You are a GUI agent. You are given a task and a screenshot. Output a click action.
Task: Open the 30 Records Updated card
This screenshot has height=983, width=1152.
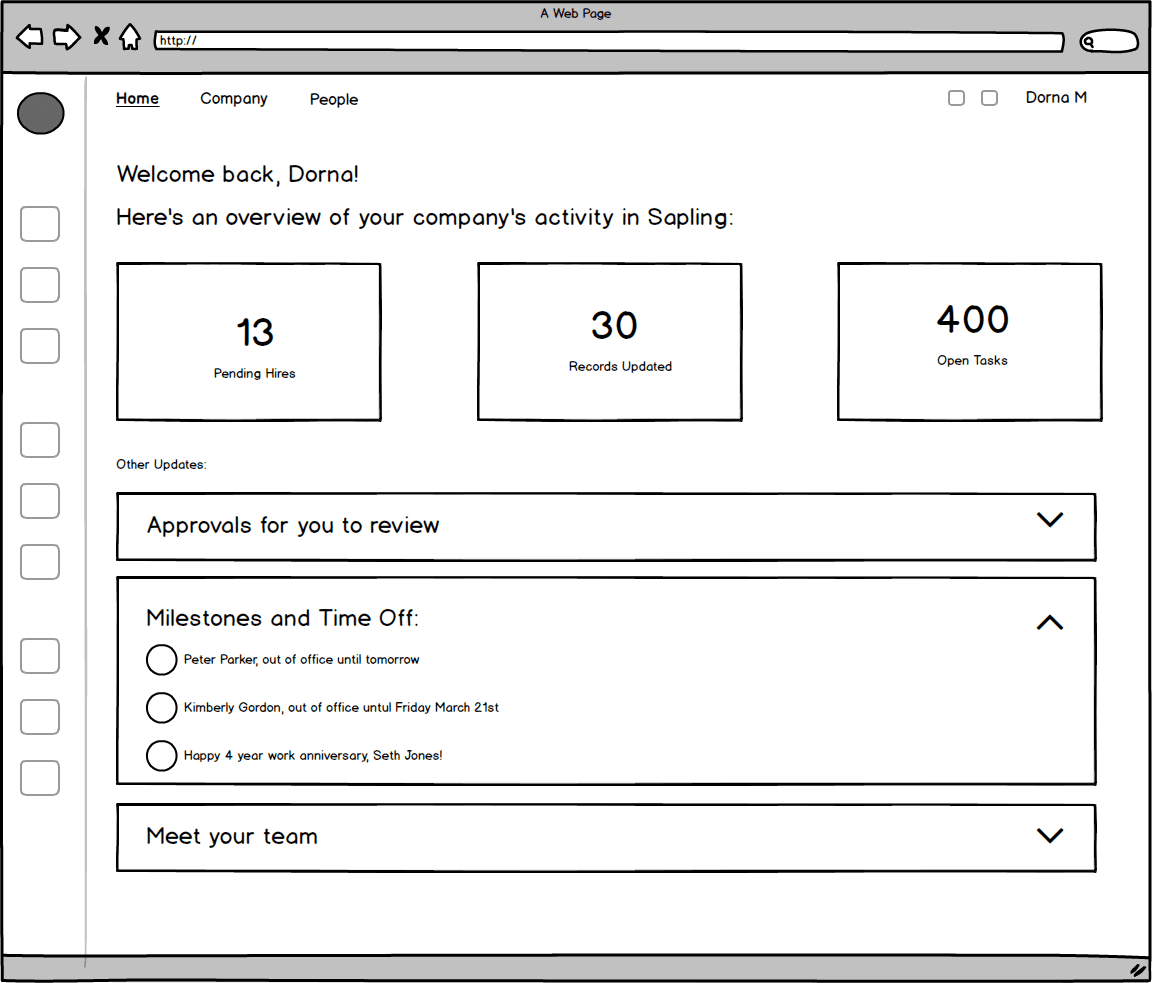(x=610, y=342)
